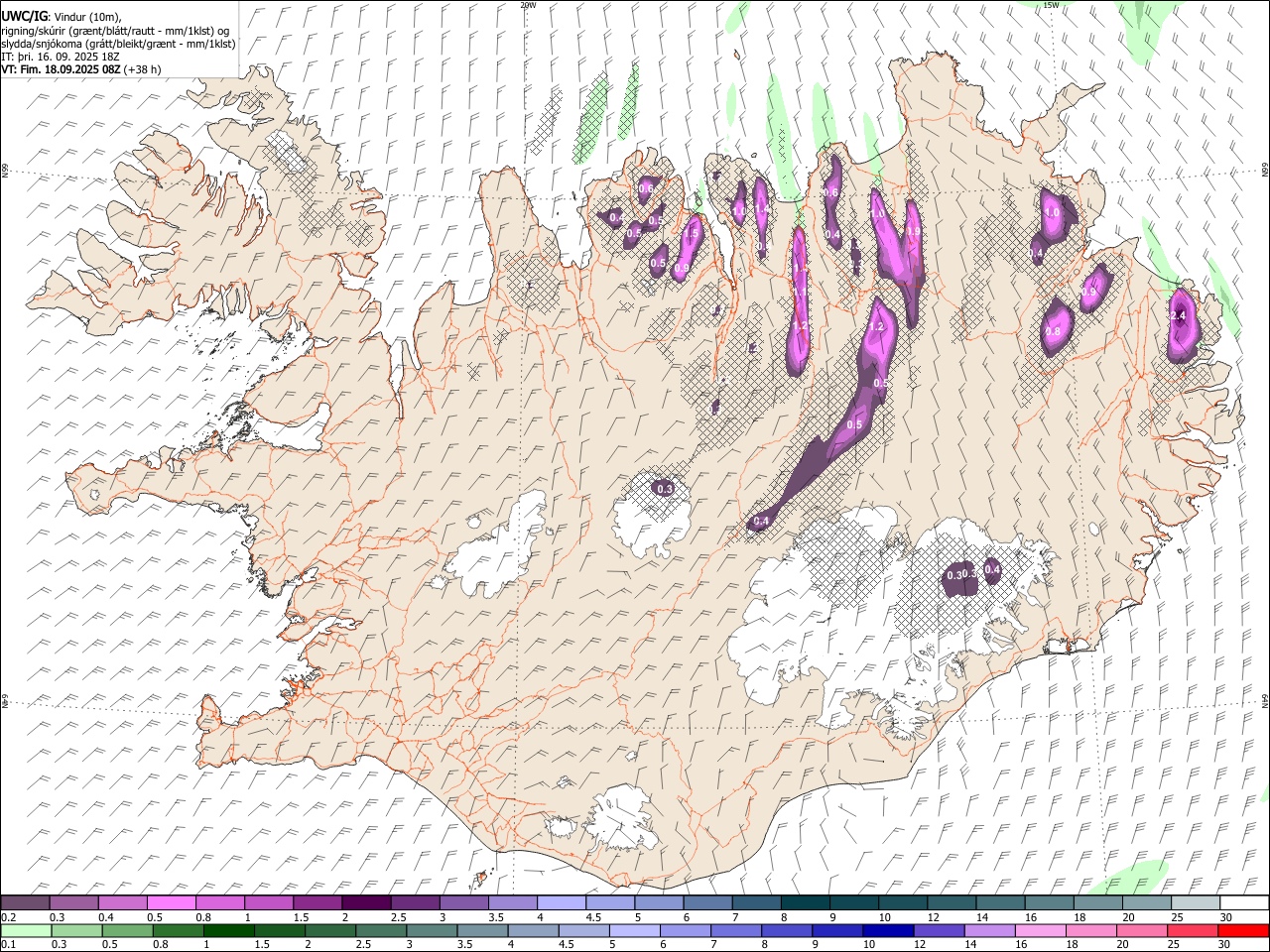Image resolution: width=1270 pixels, height=952 pixels.
Task: Click the '20W' longitude label
Action: pyautogui.click(x=528, y=5)
